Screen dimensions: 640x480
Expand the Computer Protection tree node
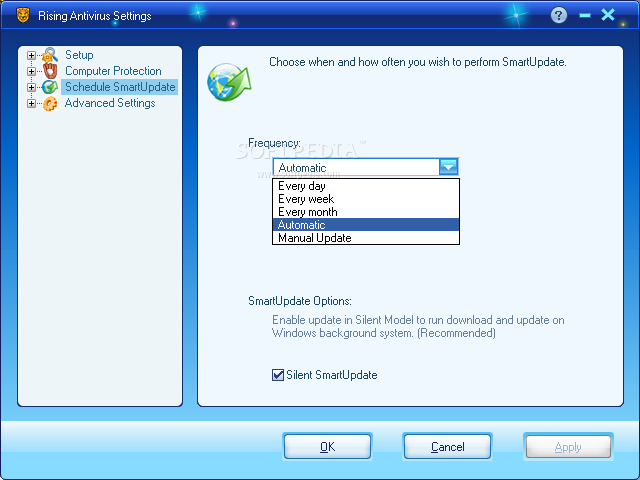pos(31,71)
